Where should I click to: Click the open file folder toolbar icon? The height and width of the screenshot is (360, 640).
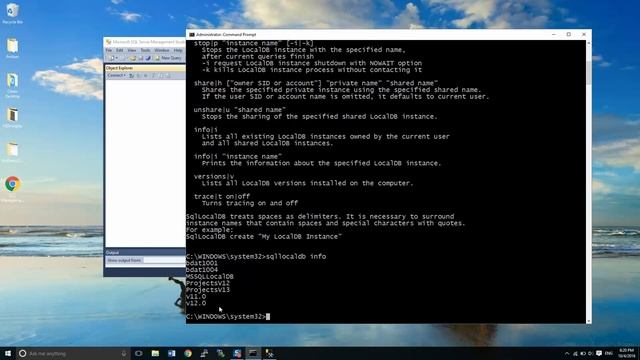tap(132, 58)
